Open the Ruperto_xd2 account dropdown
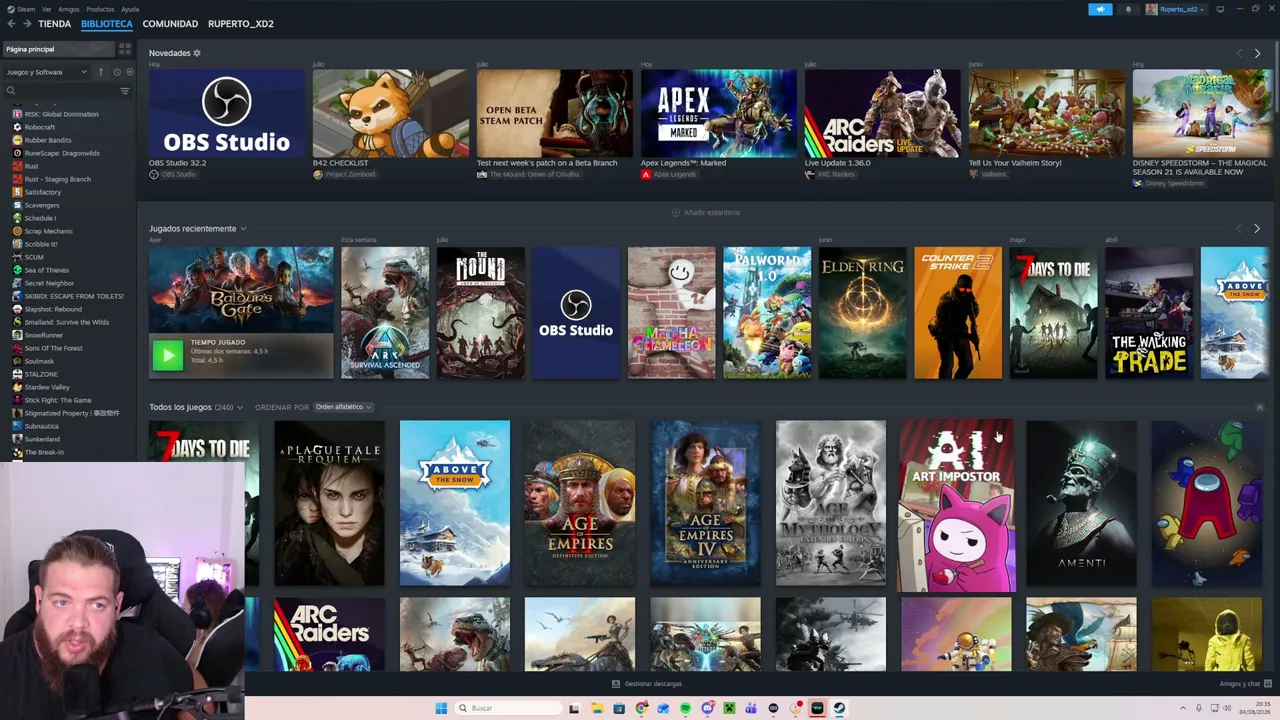The width and height of the screenshot is (1280, 720). pos(1175,9)
